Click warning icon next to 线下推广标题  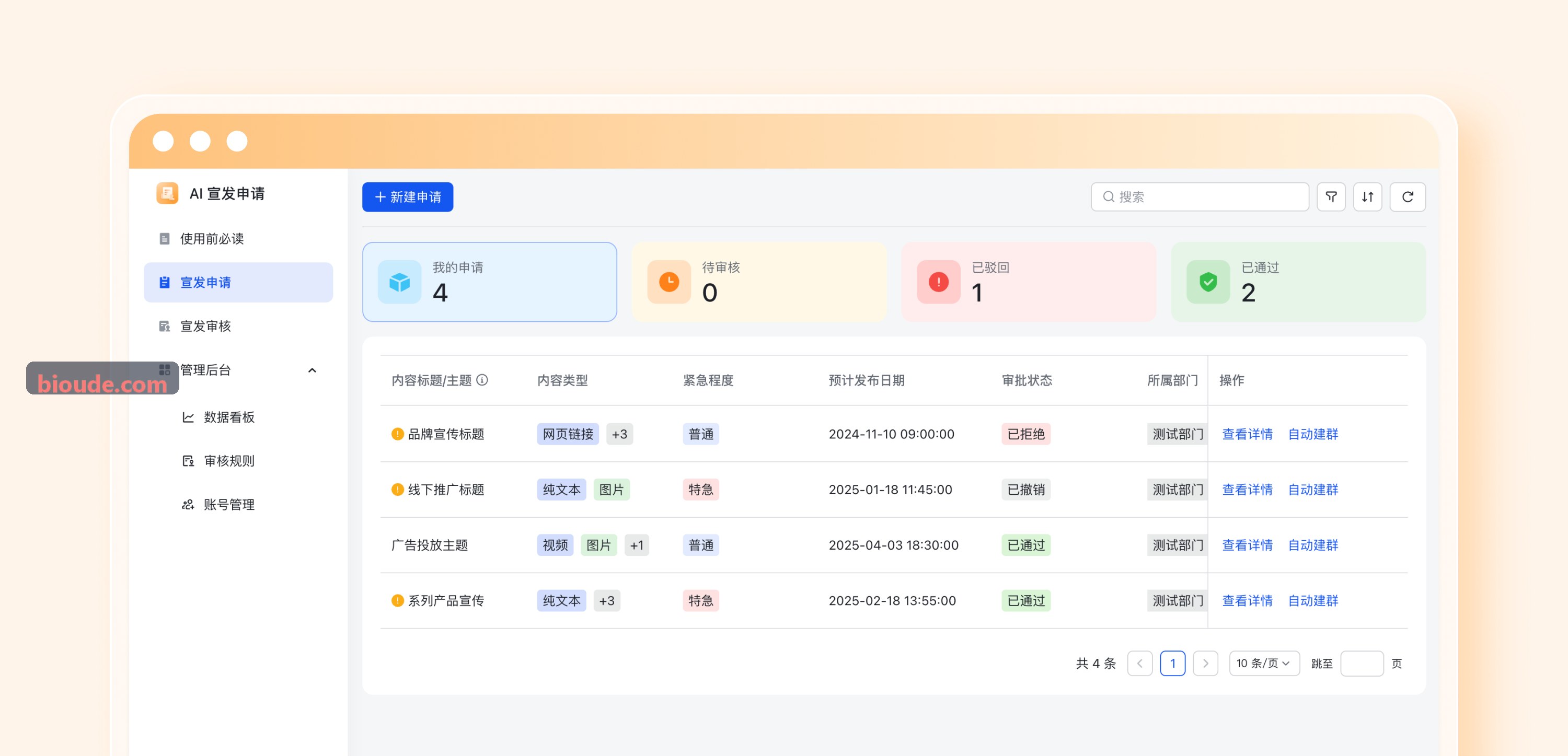pos(397,490)
